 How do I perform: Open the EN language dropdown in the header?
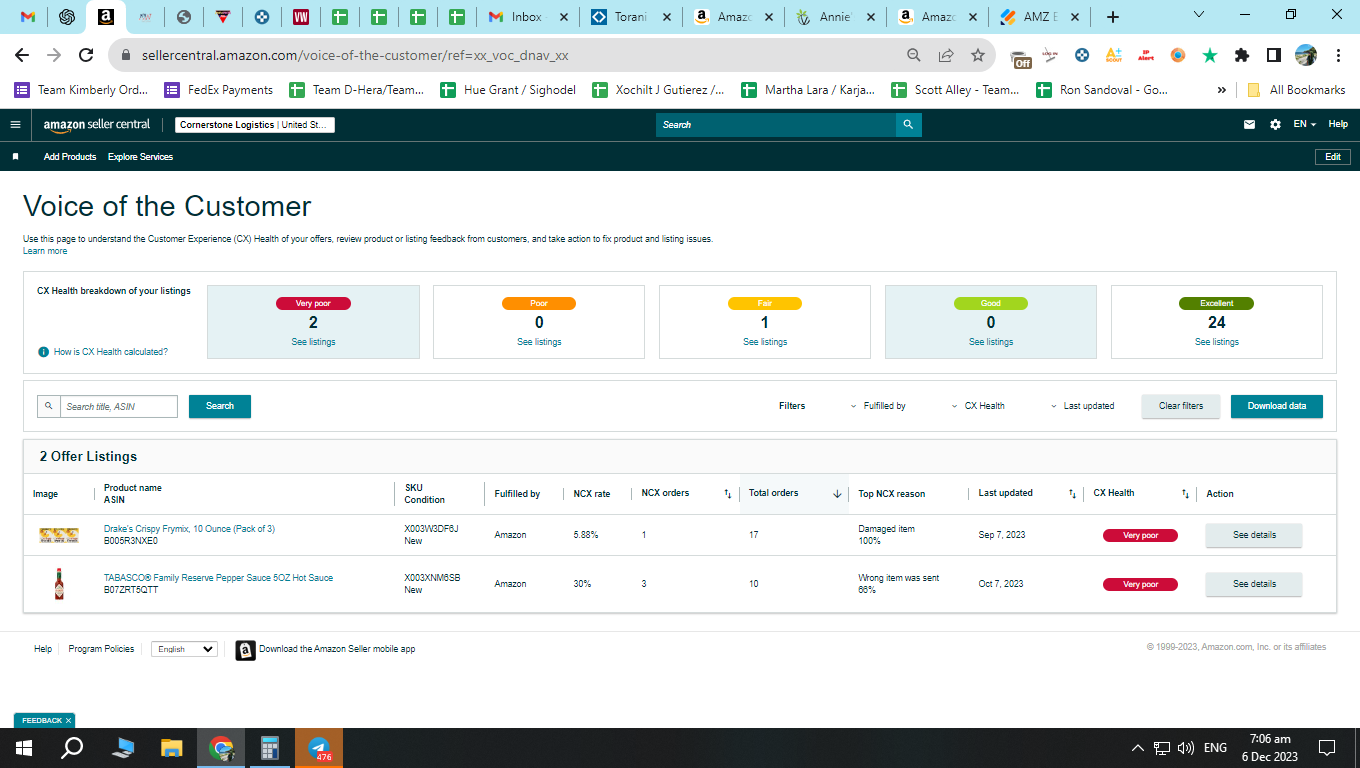pos(1304,125)
